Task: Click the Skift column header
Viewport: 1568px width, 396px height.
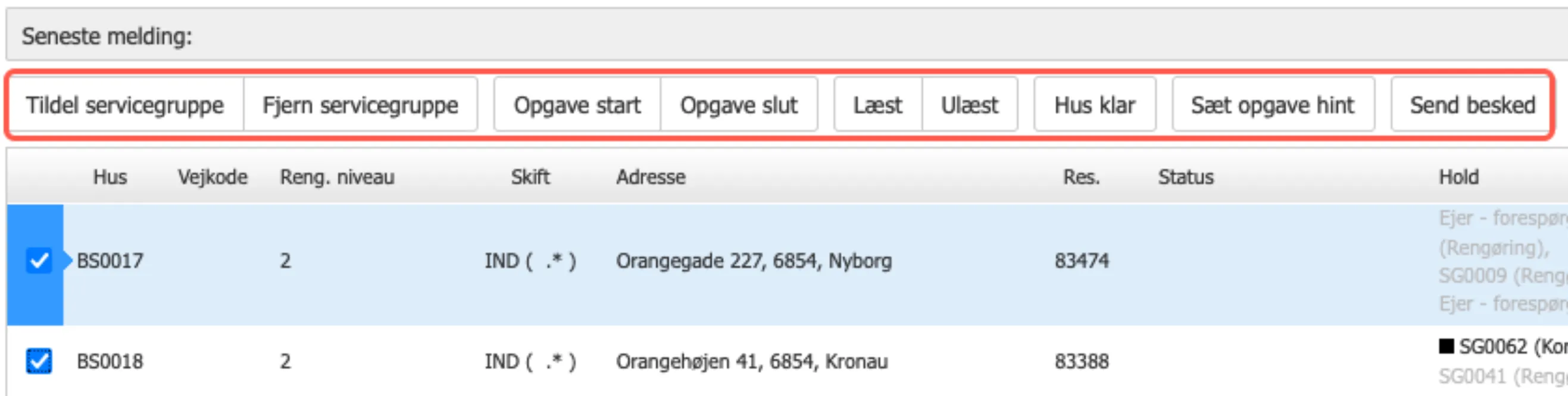Action: (530, 177)
